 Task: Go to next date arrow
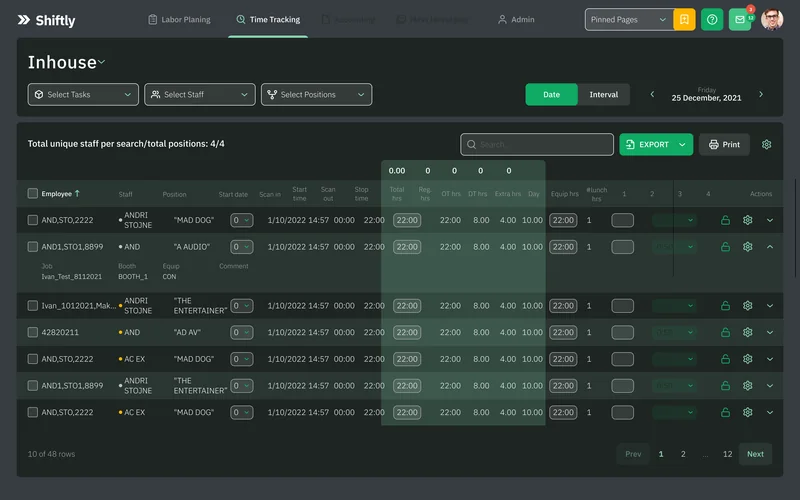tap(761, 94)
